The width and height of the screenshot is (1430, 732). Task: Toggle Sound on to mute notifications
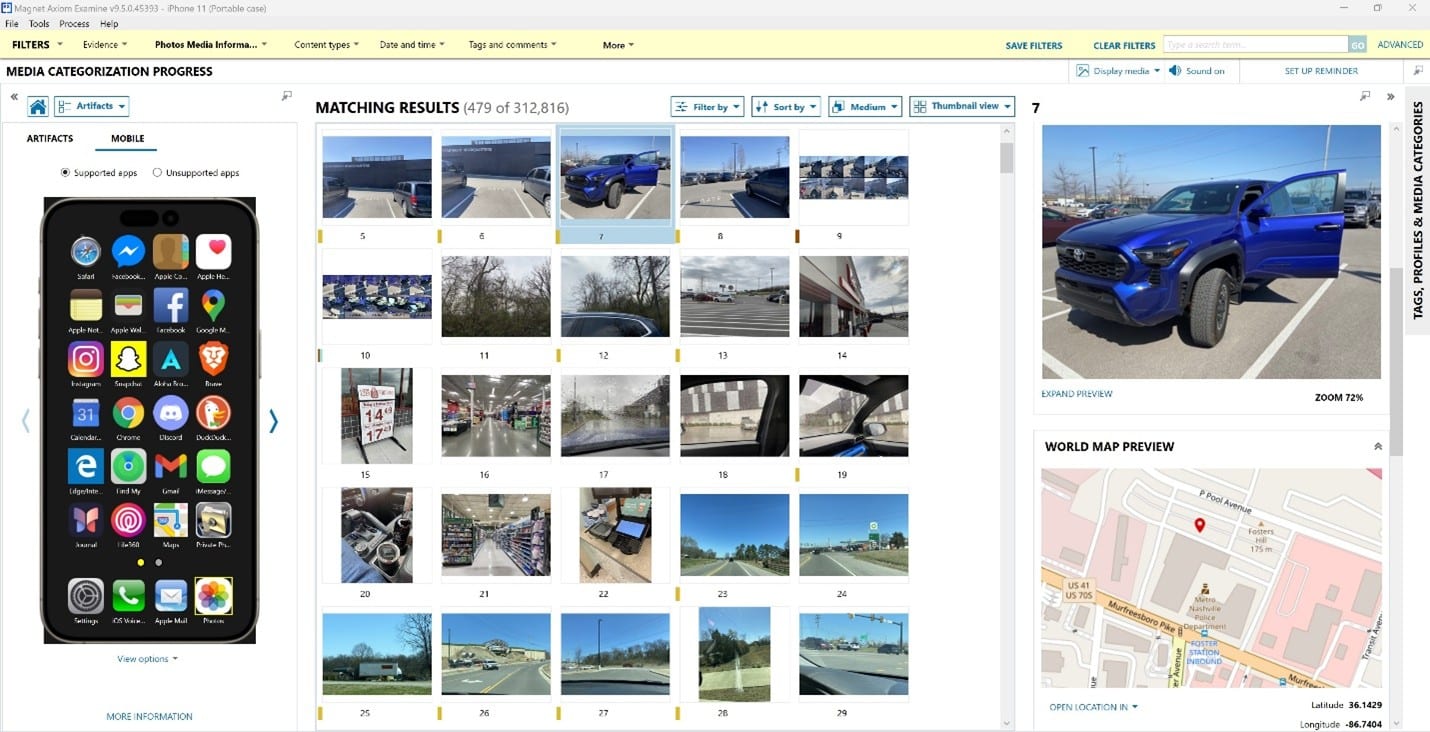pyautogui.click(x=1196, y=71)
